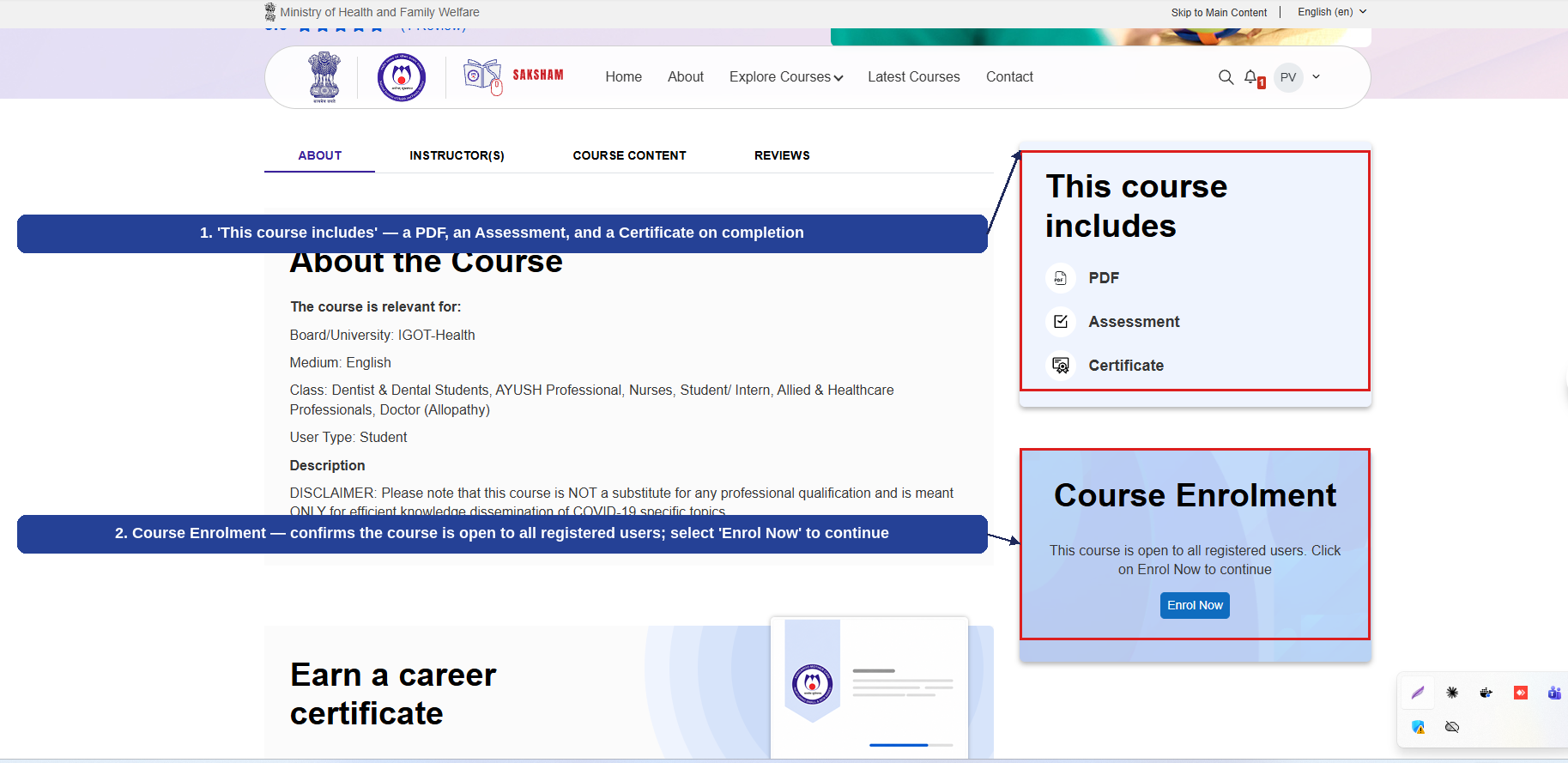Click the 'Medium: English' line
Image resolution: width=1568 pixels, height=763 pixels.
pyautogui.click(x=340, y=363)
